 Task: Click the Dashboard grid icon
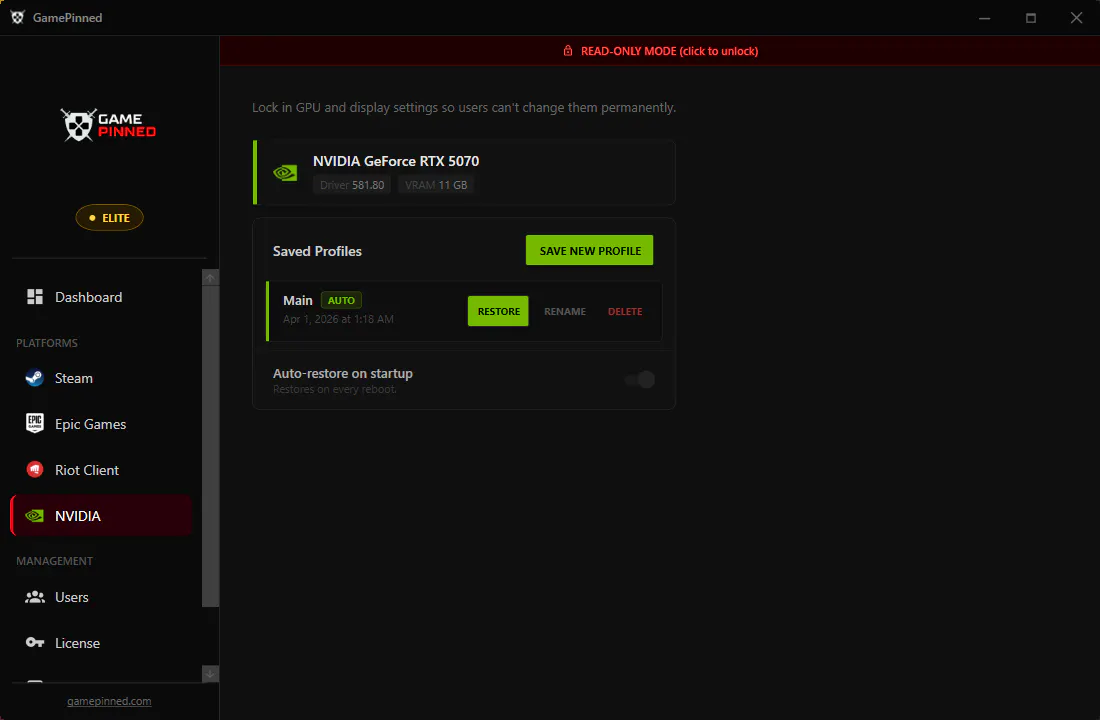pyautogui.click(x=35, y=297)
